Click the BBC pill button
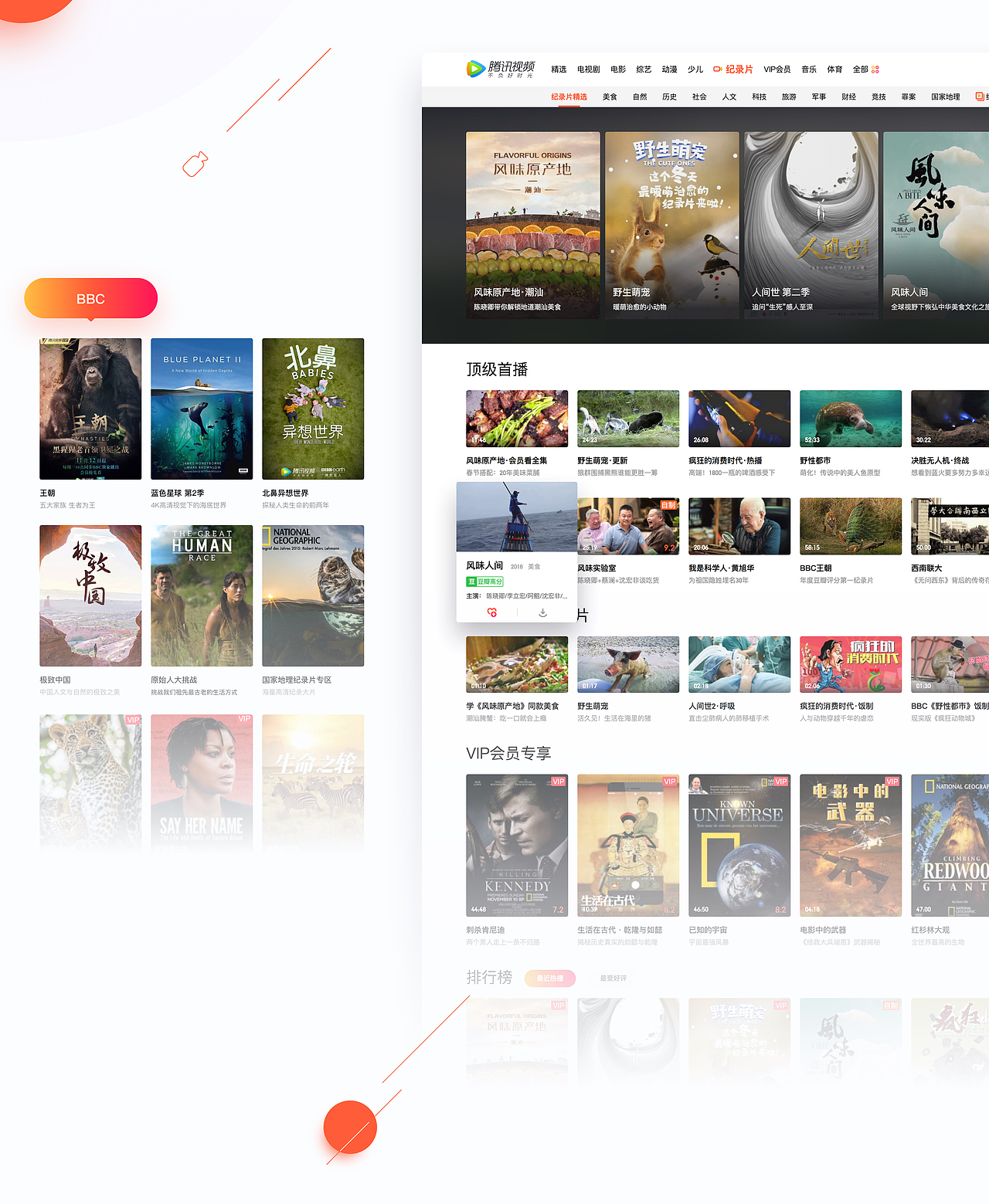Viewport: 989px width, 1204px height. [x=90, y=298]
